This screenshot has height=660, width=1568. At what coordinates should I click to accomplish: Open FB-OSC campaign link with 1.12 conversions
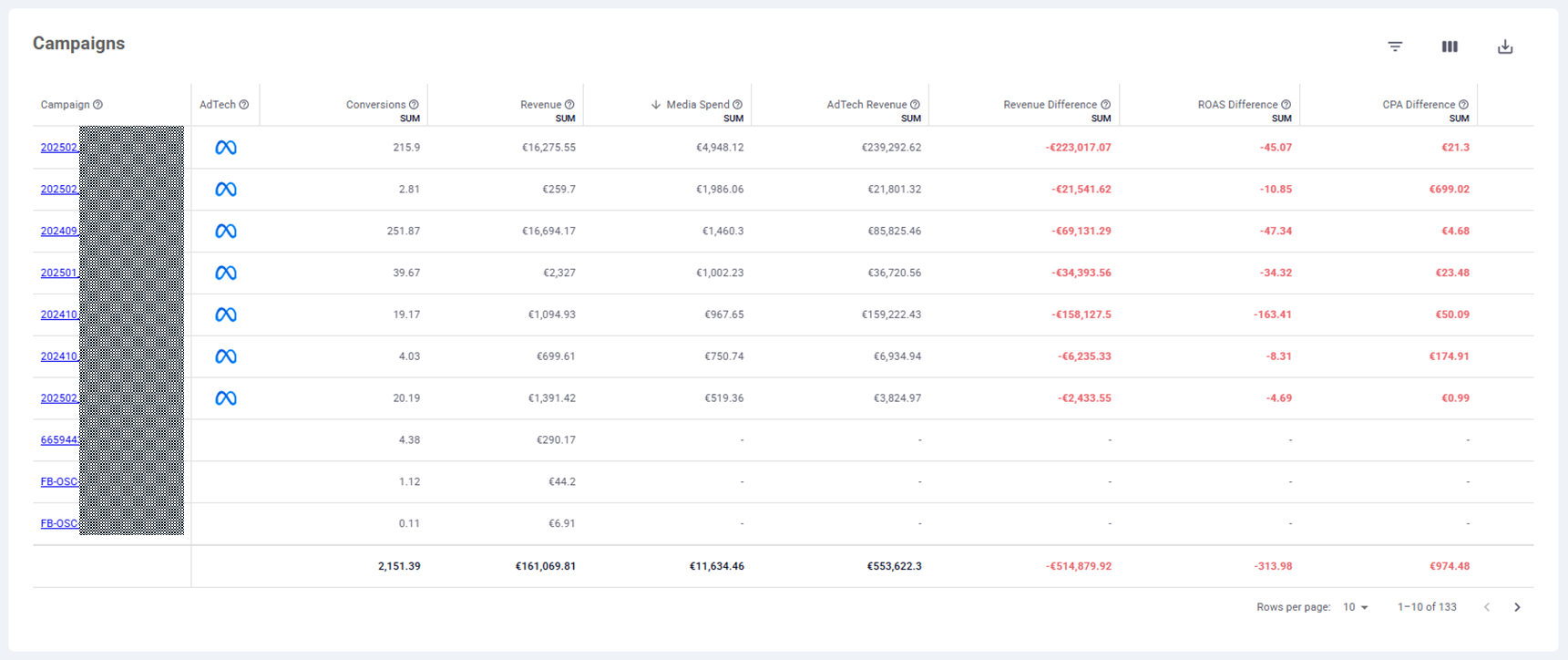click(60, 482)
